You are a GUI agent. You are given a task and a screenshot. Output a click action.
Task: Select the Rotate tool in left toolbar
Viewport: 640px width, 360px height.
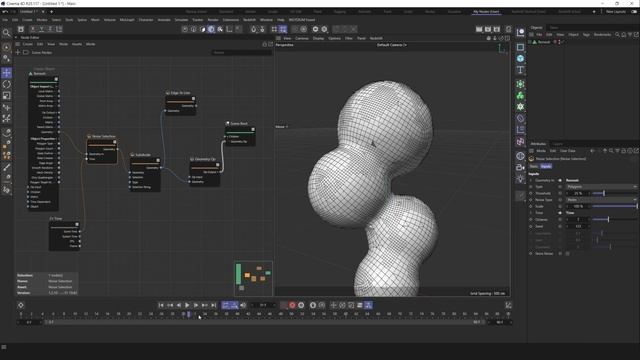click(x=7, y=84)
